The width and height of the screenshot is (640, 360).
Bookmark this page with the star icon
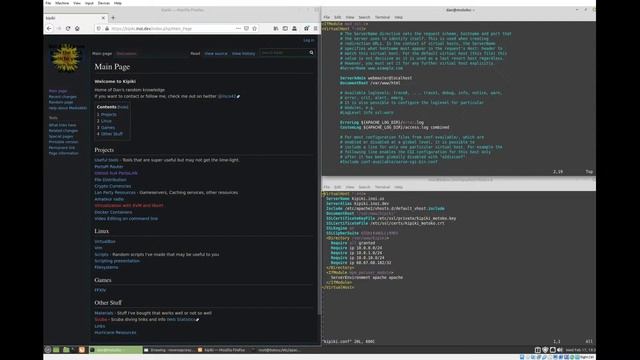[x=255, y=29]
